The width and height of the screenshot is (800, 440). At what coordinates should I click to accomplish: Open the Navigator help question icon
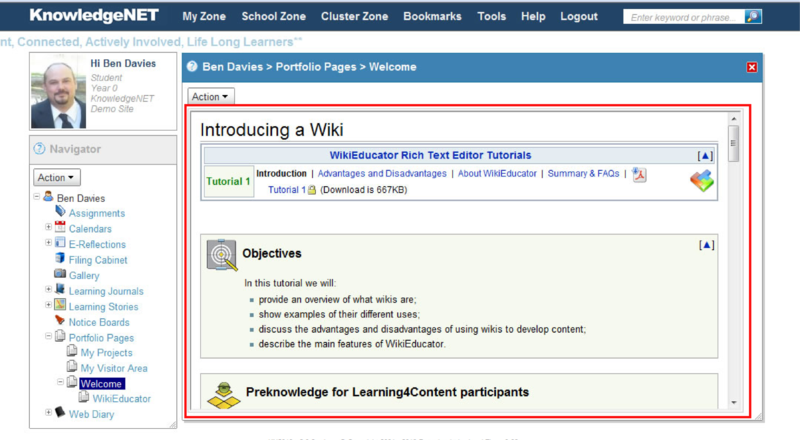[39, 149]
